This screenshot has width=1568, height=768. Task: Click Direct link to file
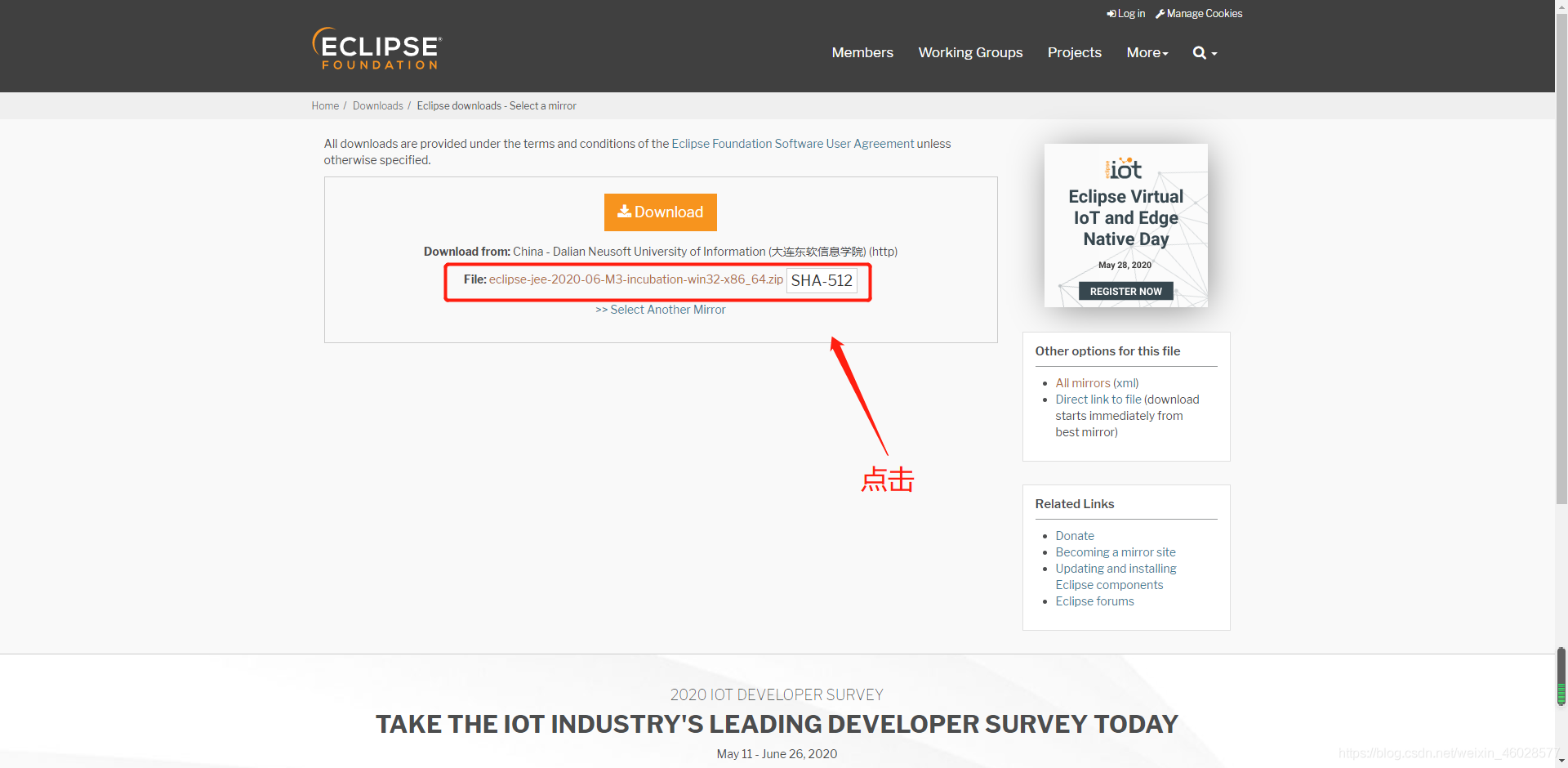1098,400
